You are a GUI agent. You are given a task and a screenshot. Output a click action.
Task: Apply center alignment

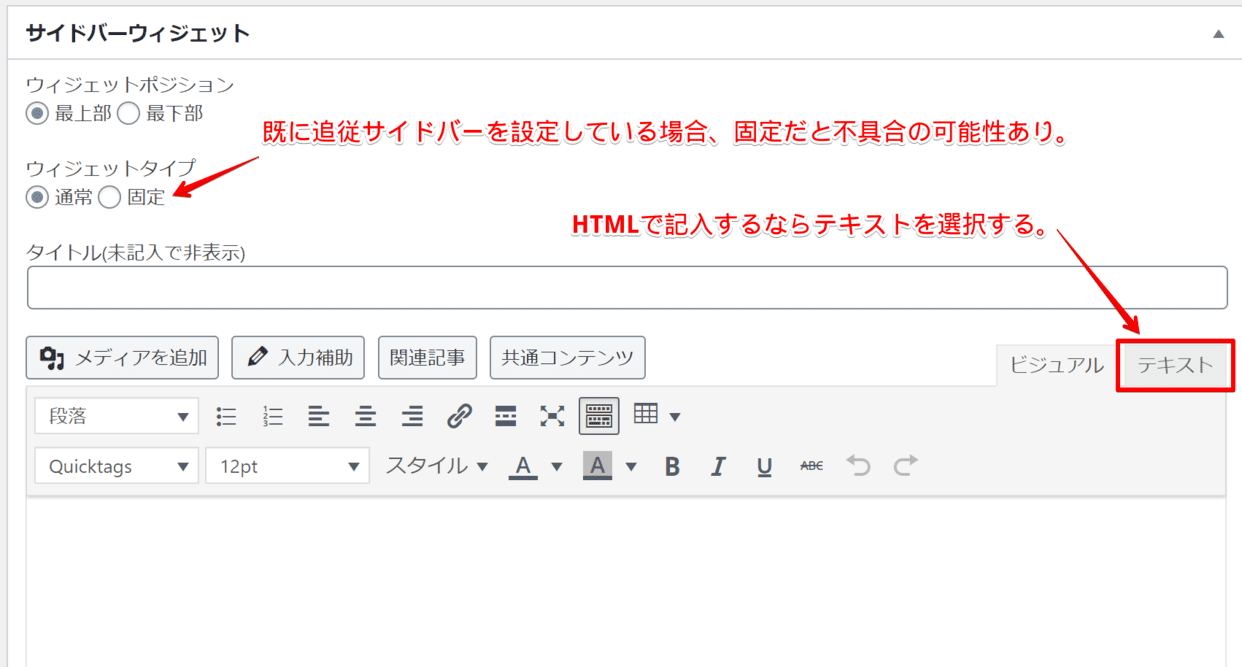coord(365,416)
